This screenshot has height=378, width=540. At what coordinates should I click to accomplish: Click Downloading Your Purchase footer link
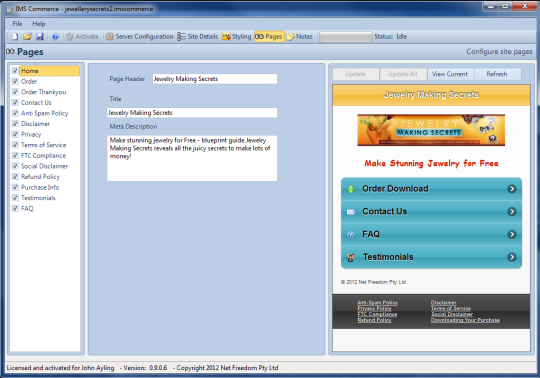pyautogui.click(x=465, y=320)
